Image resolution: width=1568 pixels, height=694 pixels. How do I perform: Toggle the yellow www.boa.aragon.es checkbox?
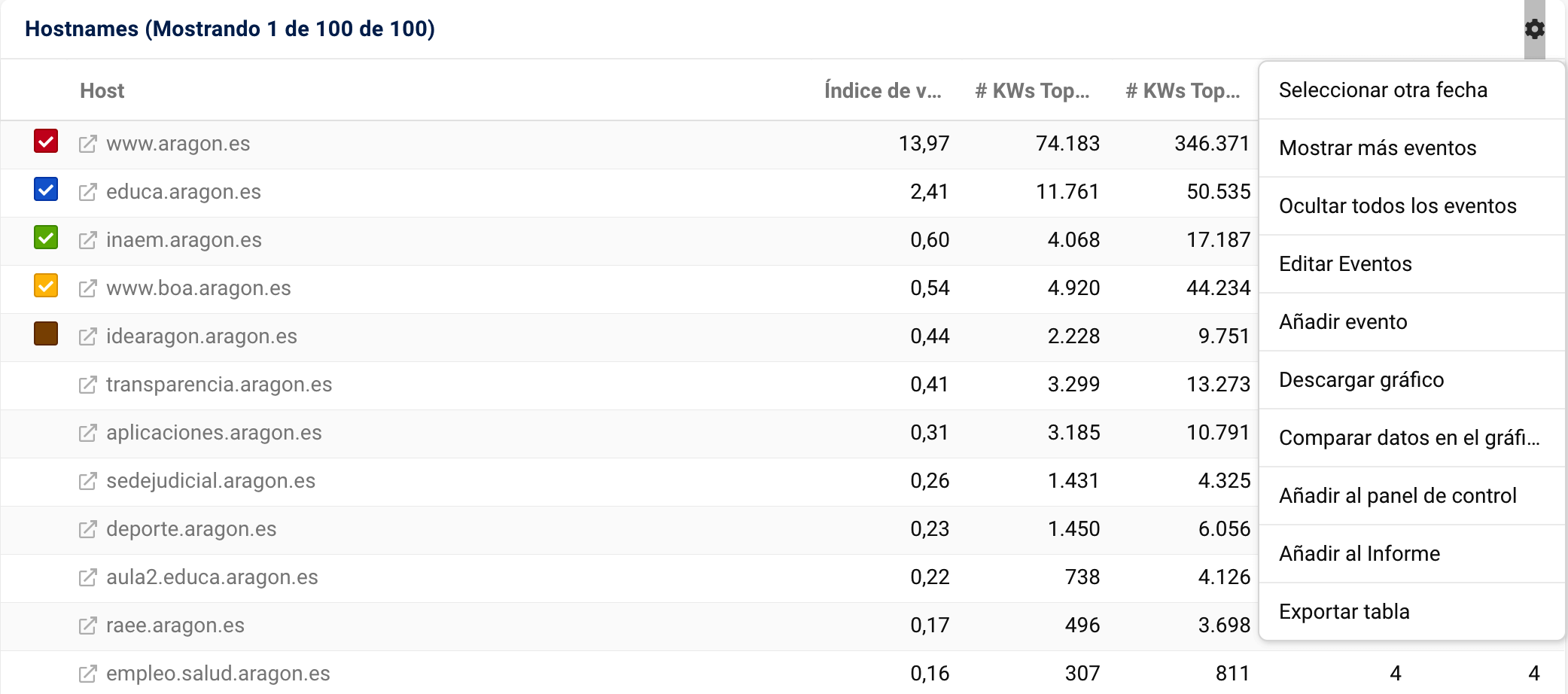tap(46, 286)
